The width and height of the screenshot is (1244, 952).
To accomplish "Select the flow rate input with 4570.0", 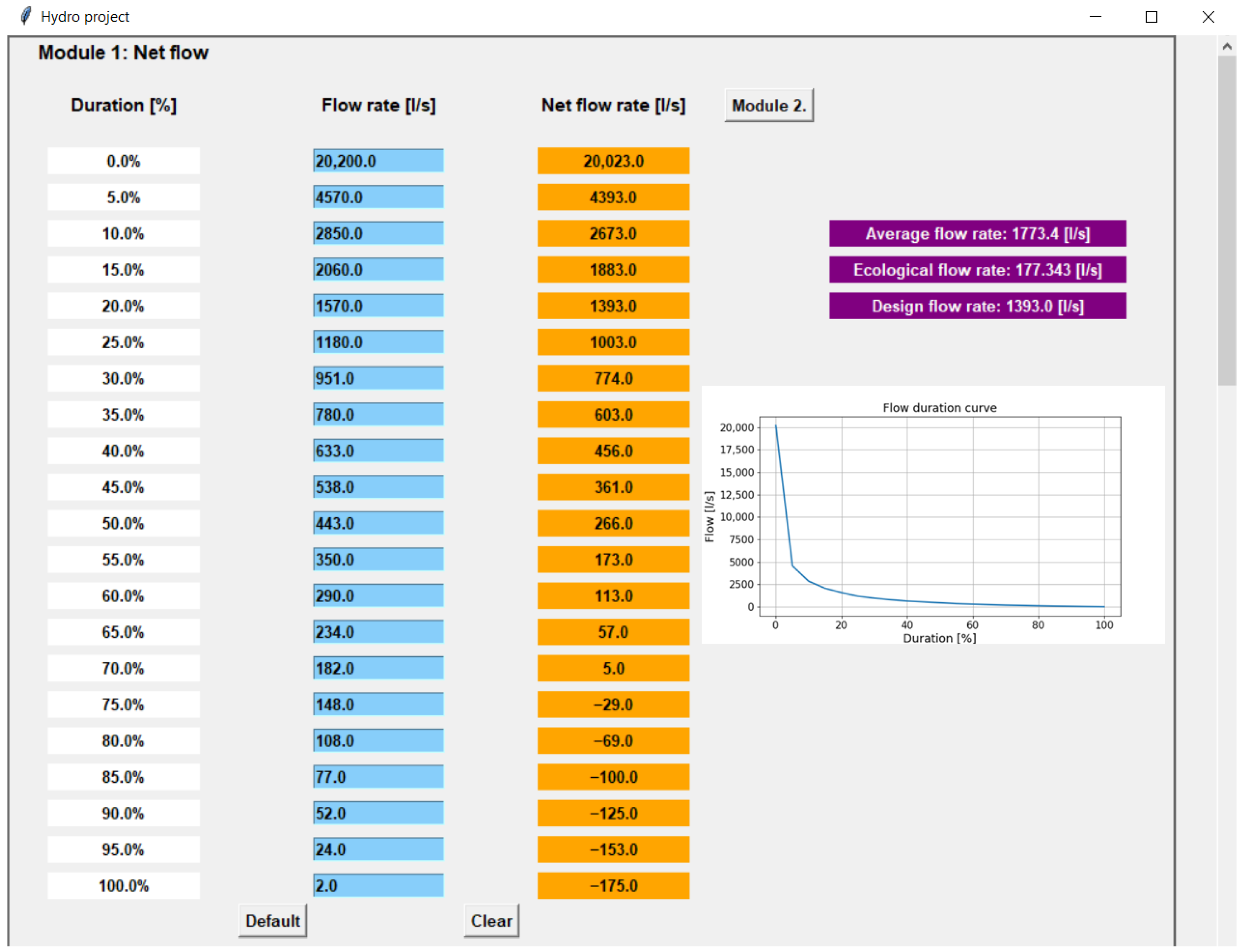I will [378, 197].
